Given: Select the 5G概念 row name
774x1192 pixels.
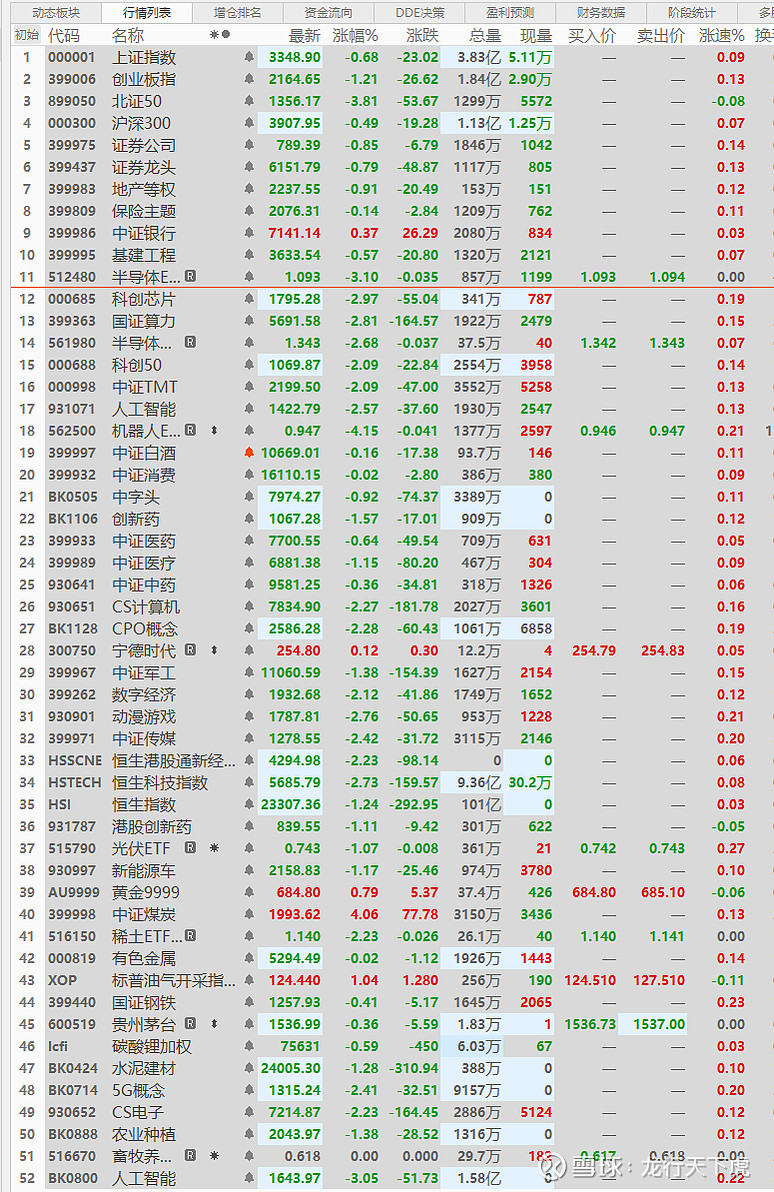Looking at the screenshot, I should 138,1091.
